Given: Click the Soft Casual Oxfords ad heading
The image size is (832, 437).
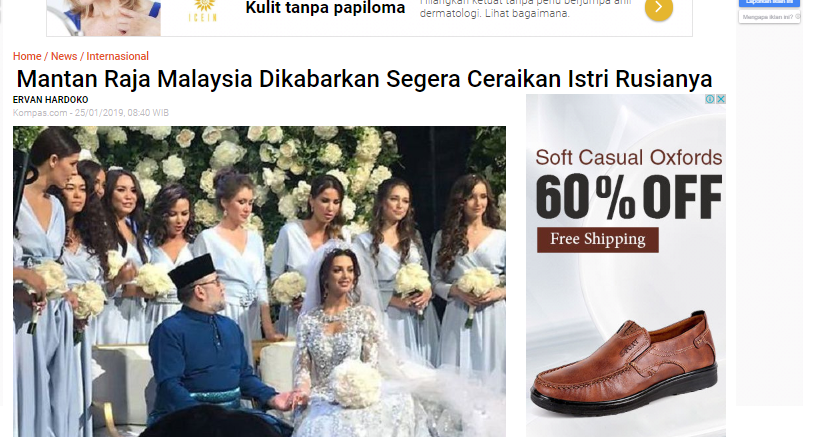Looking at the screenshot, I should [629, 158].
